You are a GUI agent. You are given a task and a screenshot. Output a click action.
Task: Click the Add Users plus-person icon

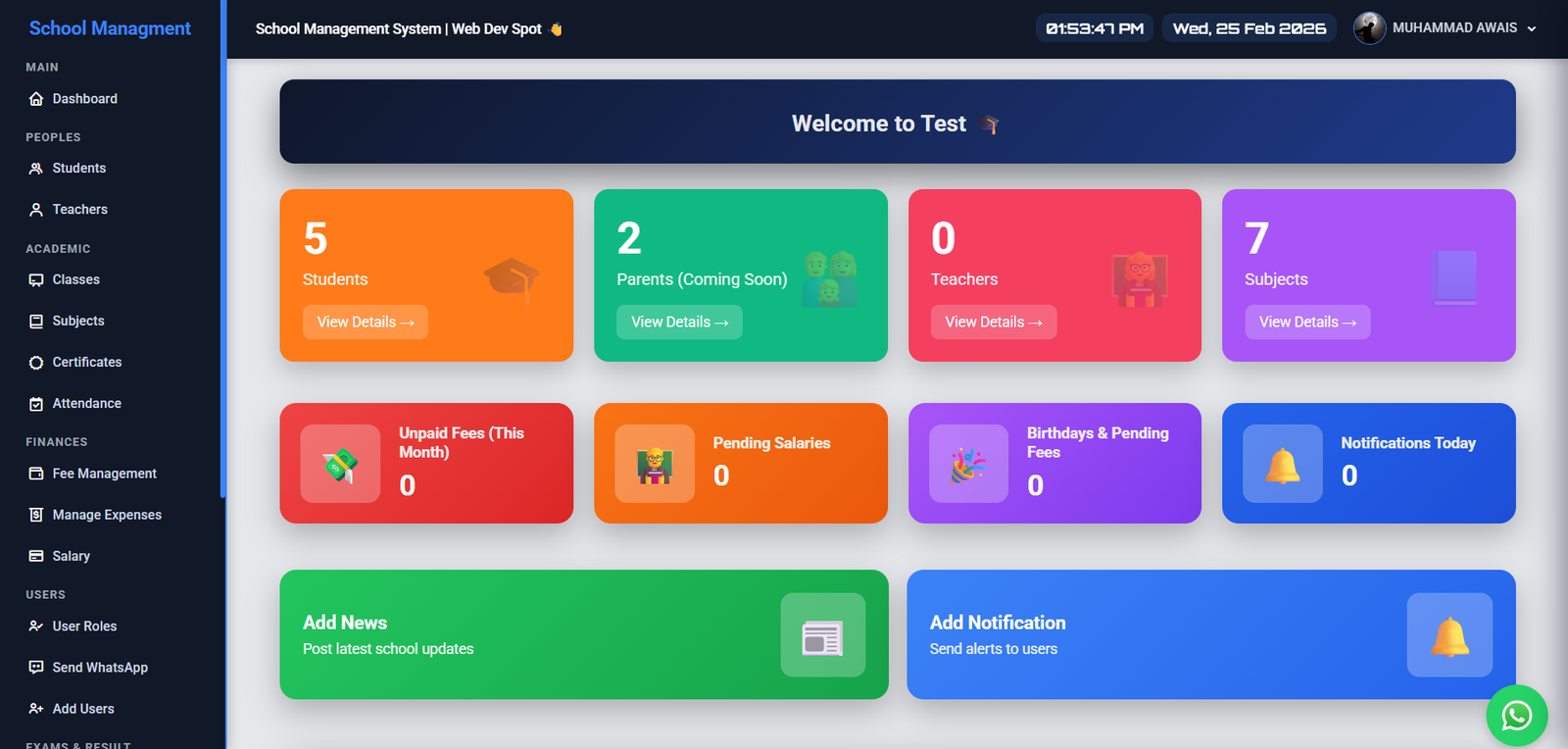point(36,709)
